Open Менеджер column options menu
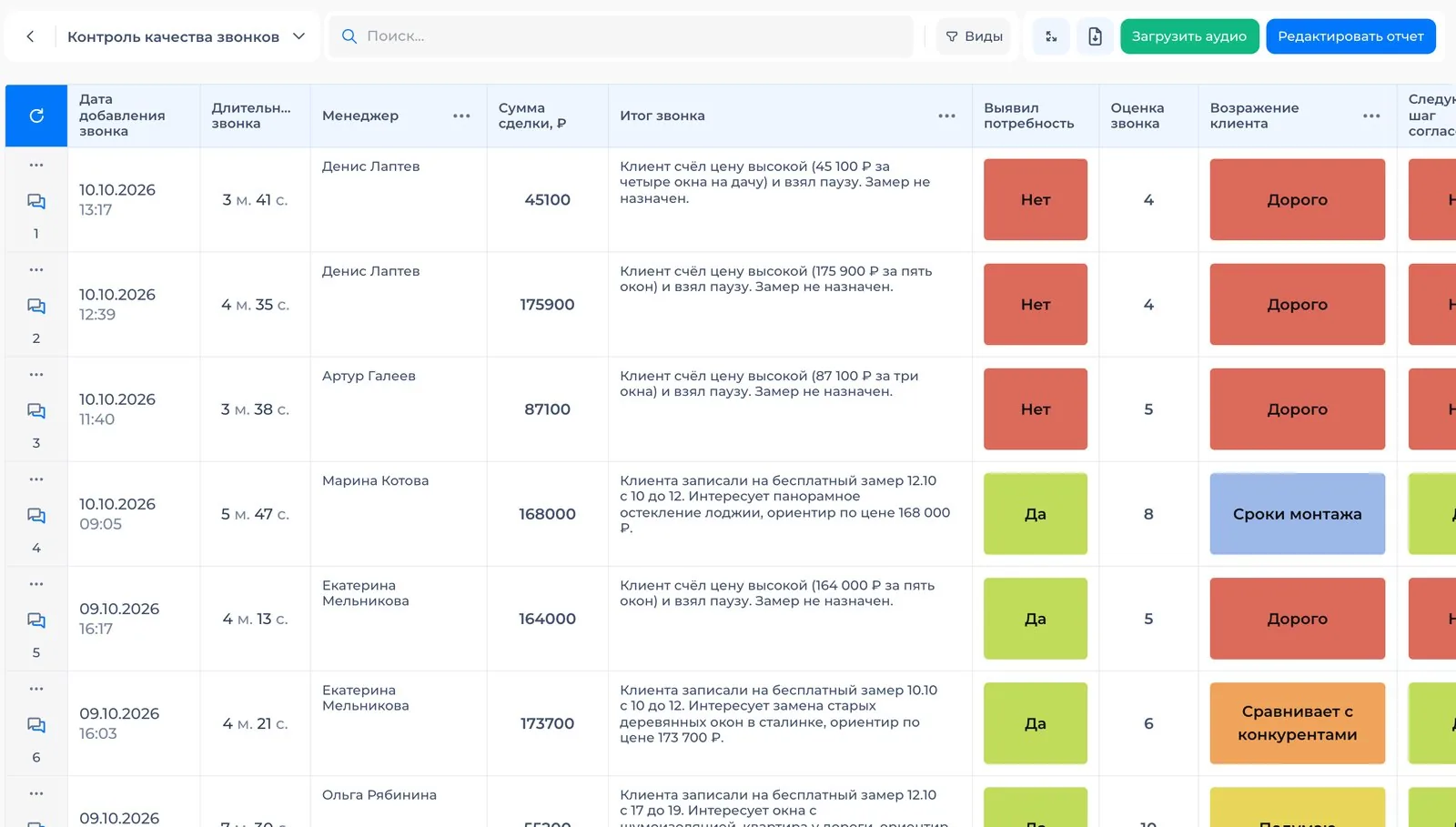Viewport: 1456px width, 827px height. pyautogui.click(x=461, y=116)
